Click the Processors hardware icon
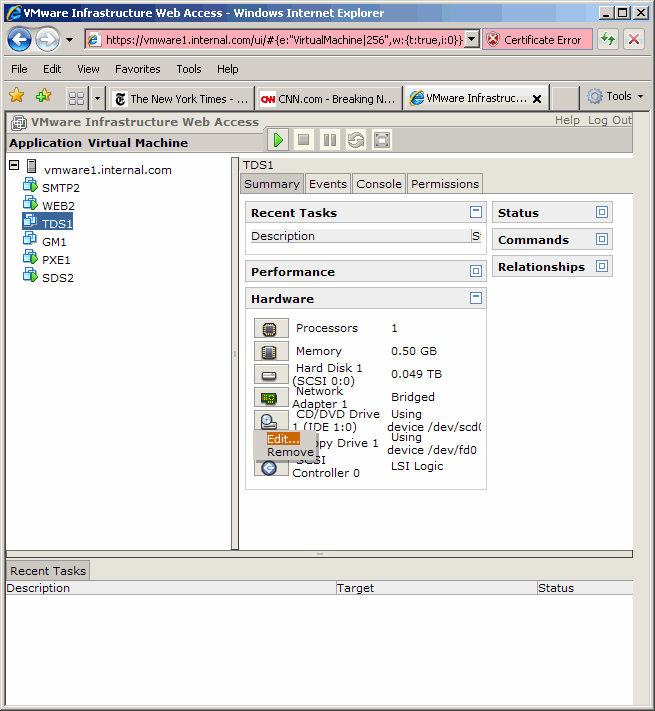Image resolution: width=655 pixels, height=711 pixels. (x=270, y=328)
